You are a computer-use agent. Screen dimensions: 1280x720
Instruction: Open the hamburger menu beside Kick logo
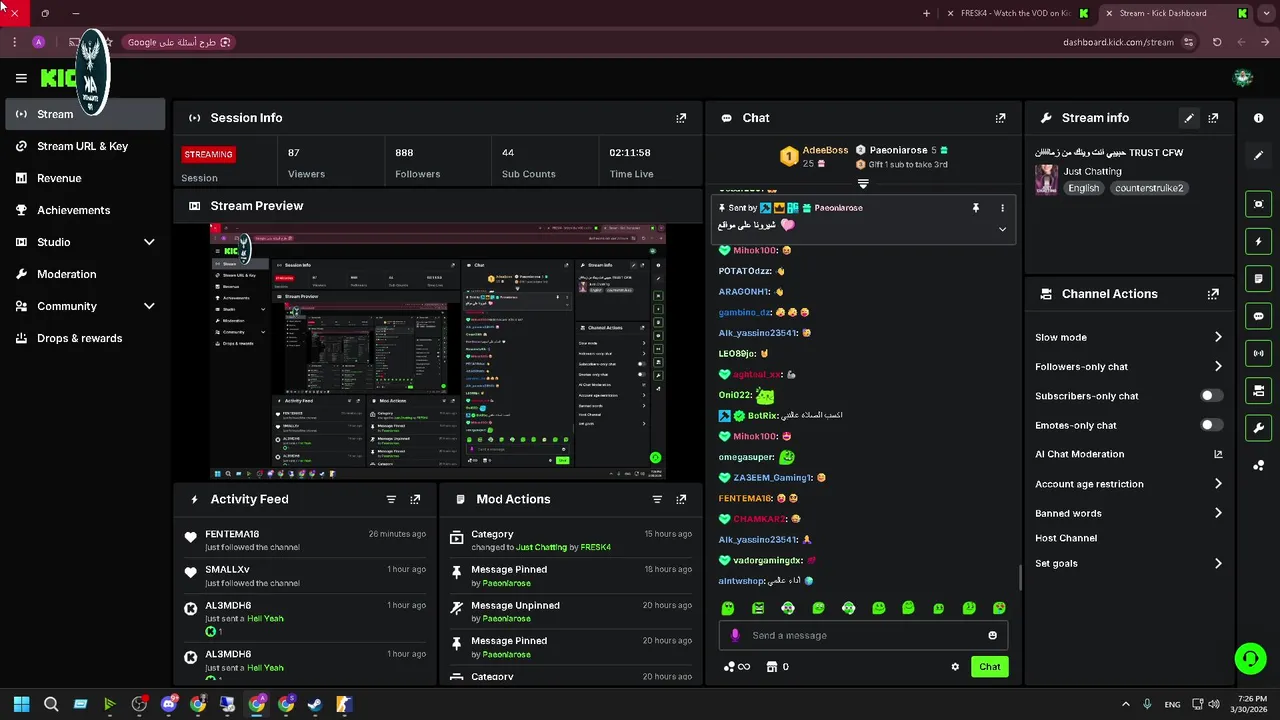pyautogui.click(x=21, y=78)
